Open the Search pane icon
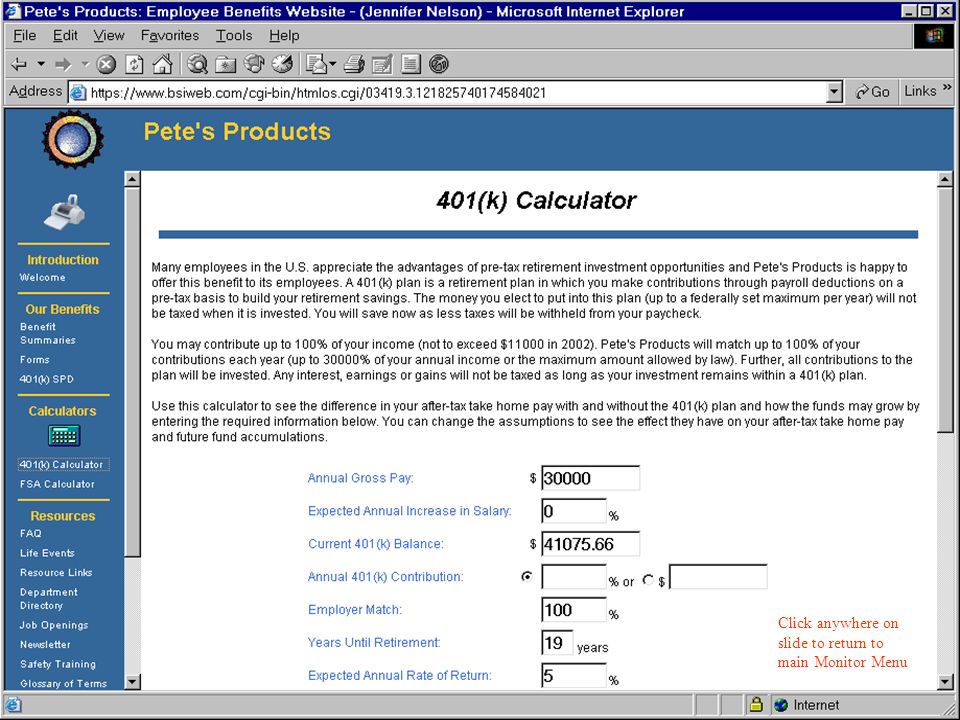 (x=197, y=64)
